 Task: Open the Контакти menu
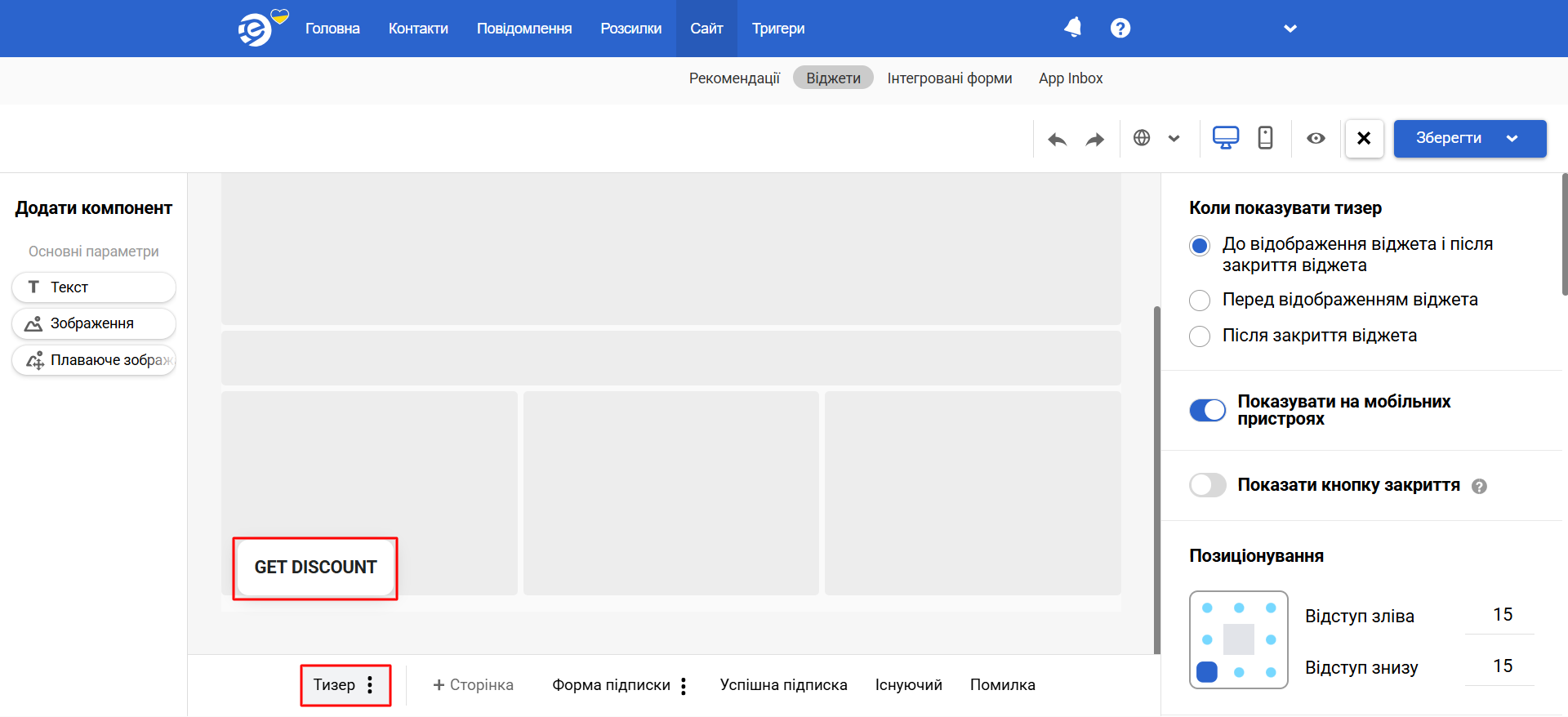(x=418, y=29)
